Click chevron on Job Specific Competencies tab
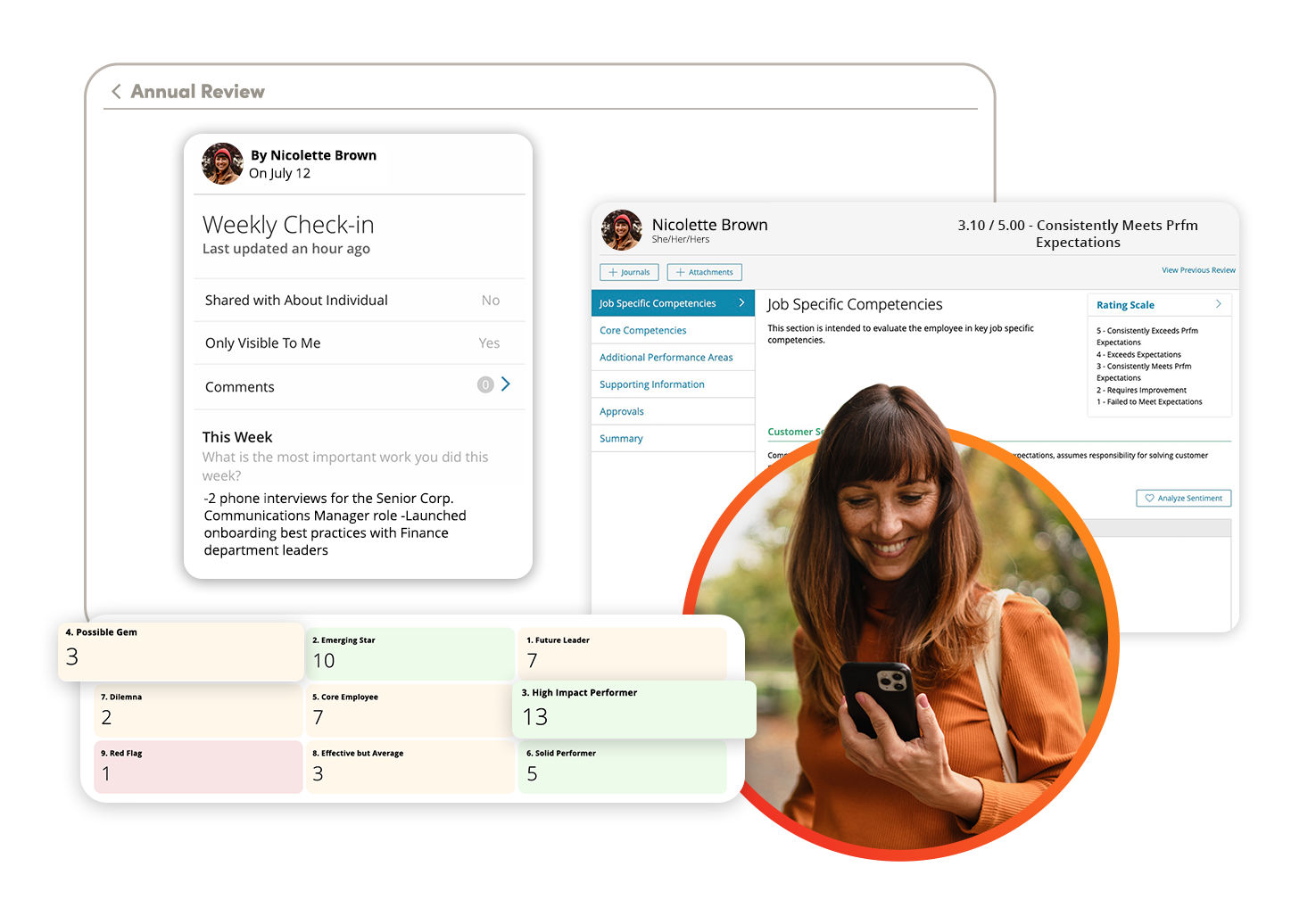The height and width of the screenshot is (908, 1316). coord(741,303)
